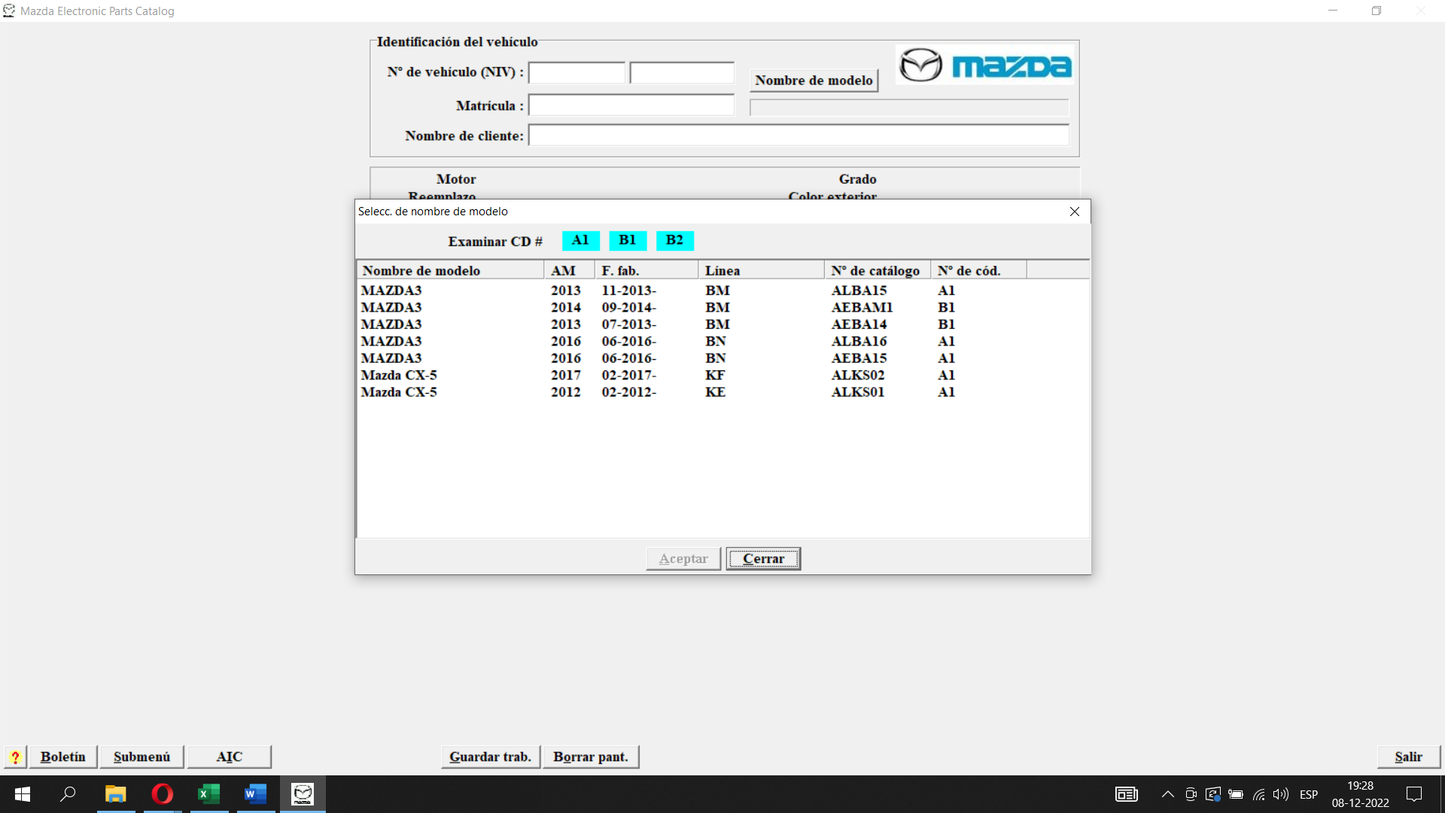This screenshot has height=813, width=1445.
Task: Open taskbar search
Action: point(68,794)
